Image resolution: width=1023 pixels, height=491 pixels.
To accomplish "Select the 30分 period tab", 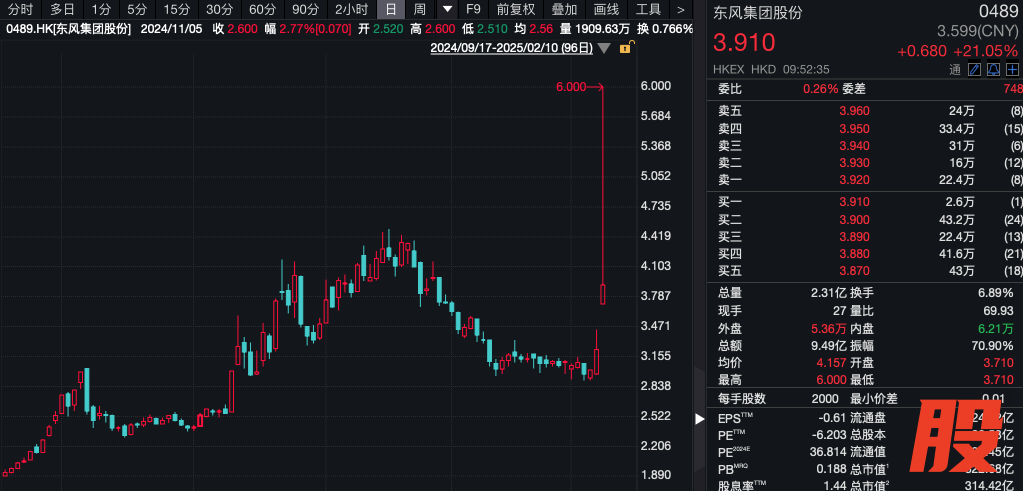I will point(219,9).
